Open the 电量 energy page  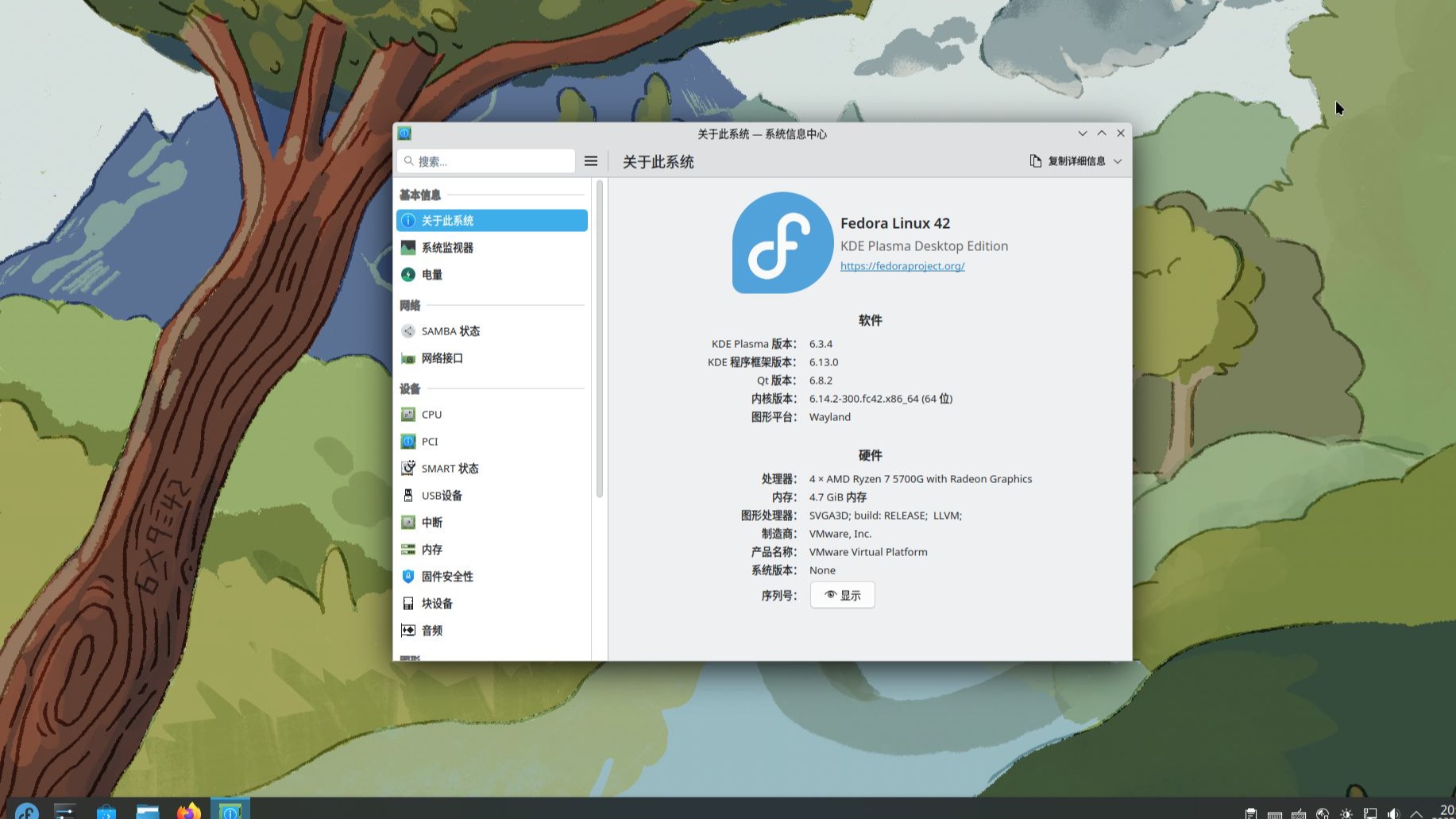click(492, 275)
